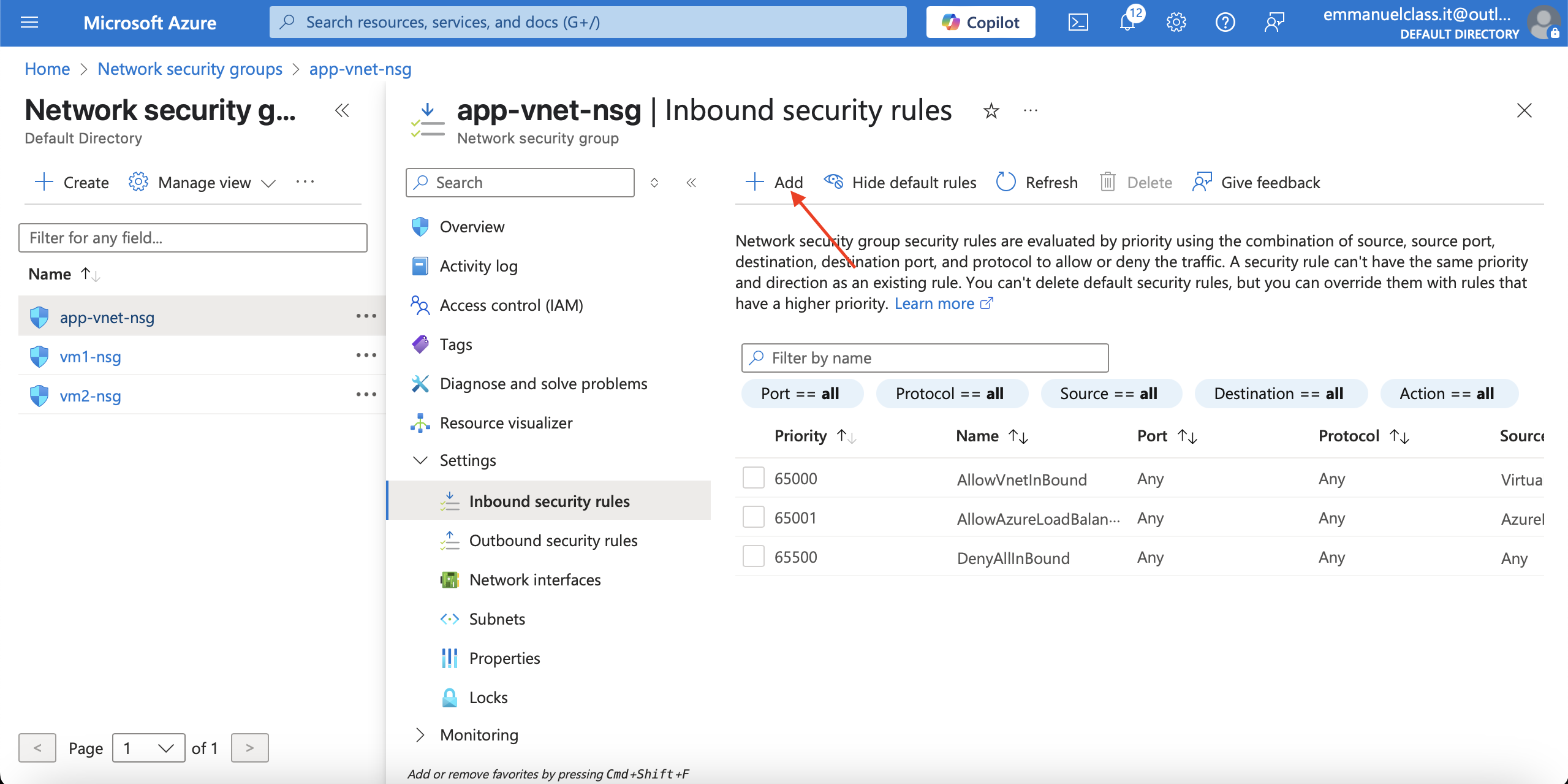Select checkbox for rule 65000 AllowVnetInBound
This screenshot has width=1568, height=784.
pos(753,478)
